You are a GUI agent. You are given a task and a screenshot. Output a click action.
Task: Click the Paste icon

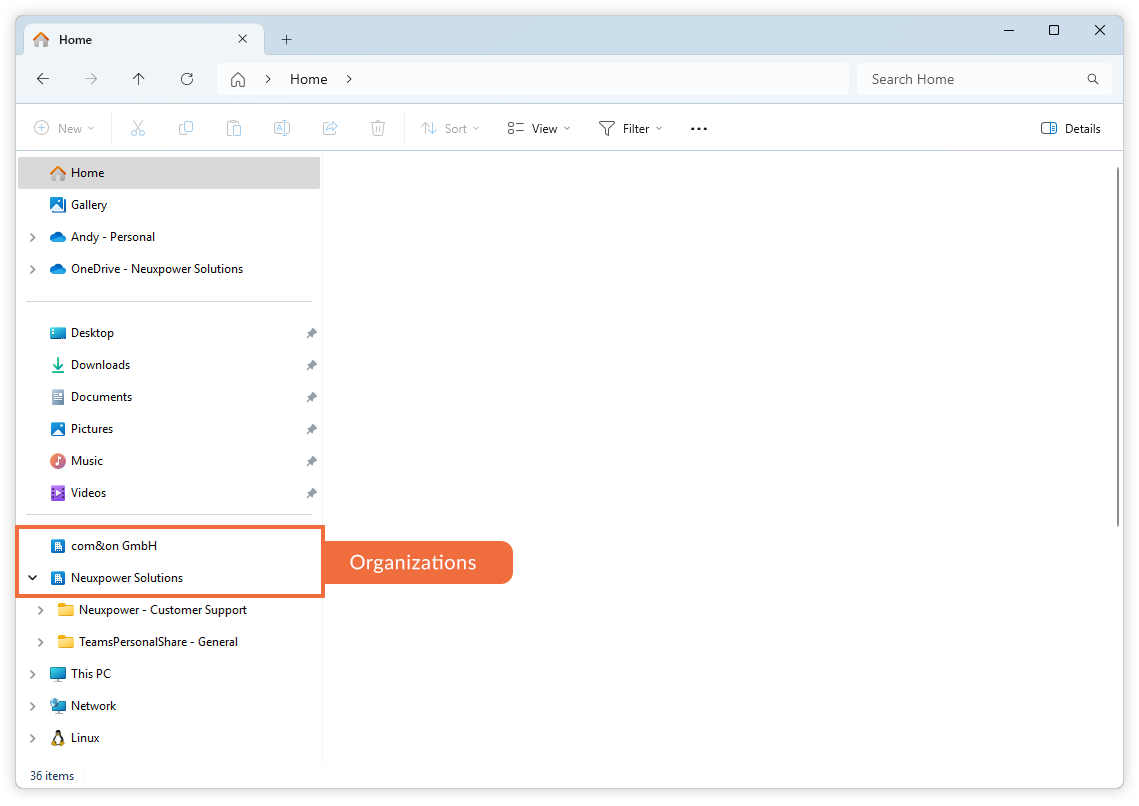click(x=234, y=128)
